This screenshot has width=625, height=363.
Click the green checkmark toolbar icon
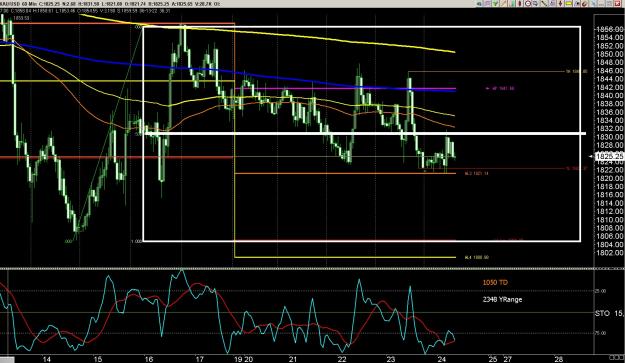pyautogui.click(x=495, y=4)
